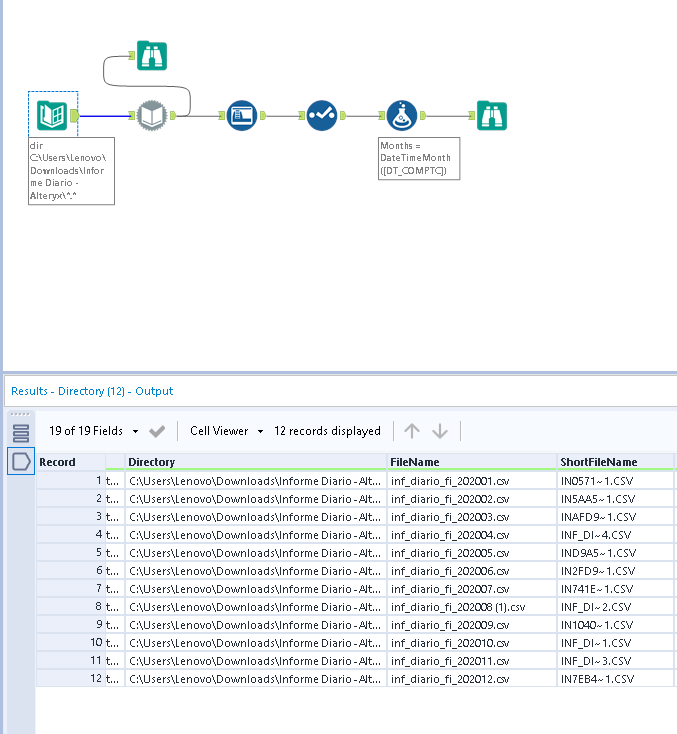This screenshot has width=677, height=734.
Task: Select the Browse tool above the workflow
Action: pos(151,56)
